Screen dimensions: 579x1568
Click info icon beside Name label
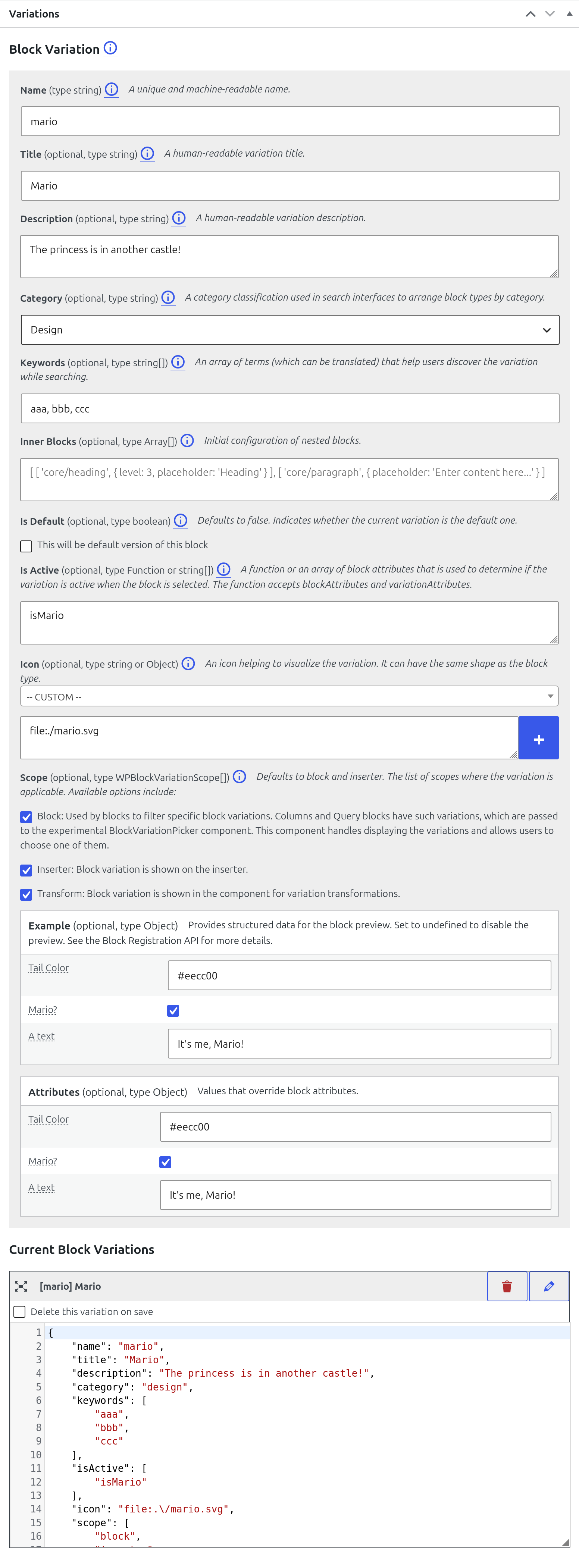click(x=112, y=90)
